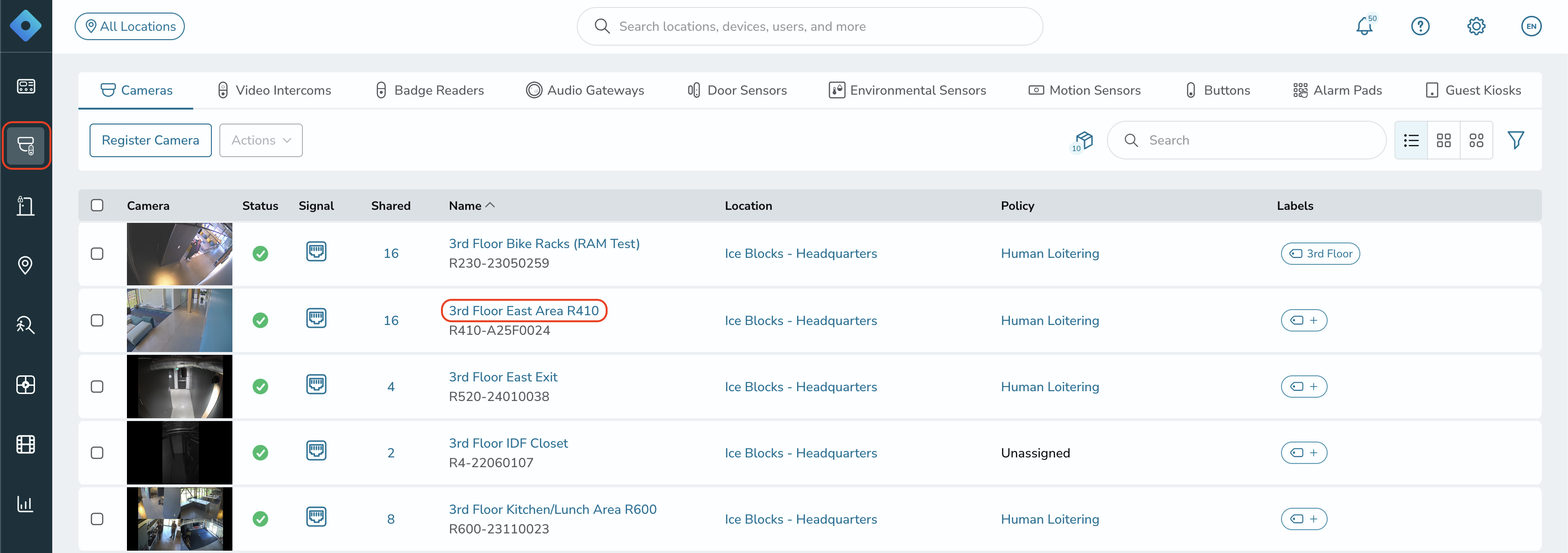
Task: Switch to the Video Intercoms tab
Action: click(x=274, y=90)
